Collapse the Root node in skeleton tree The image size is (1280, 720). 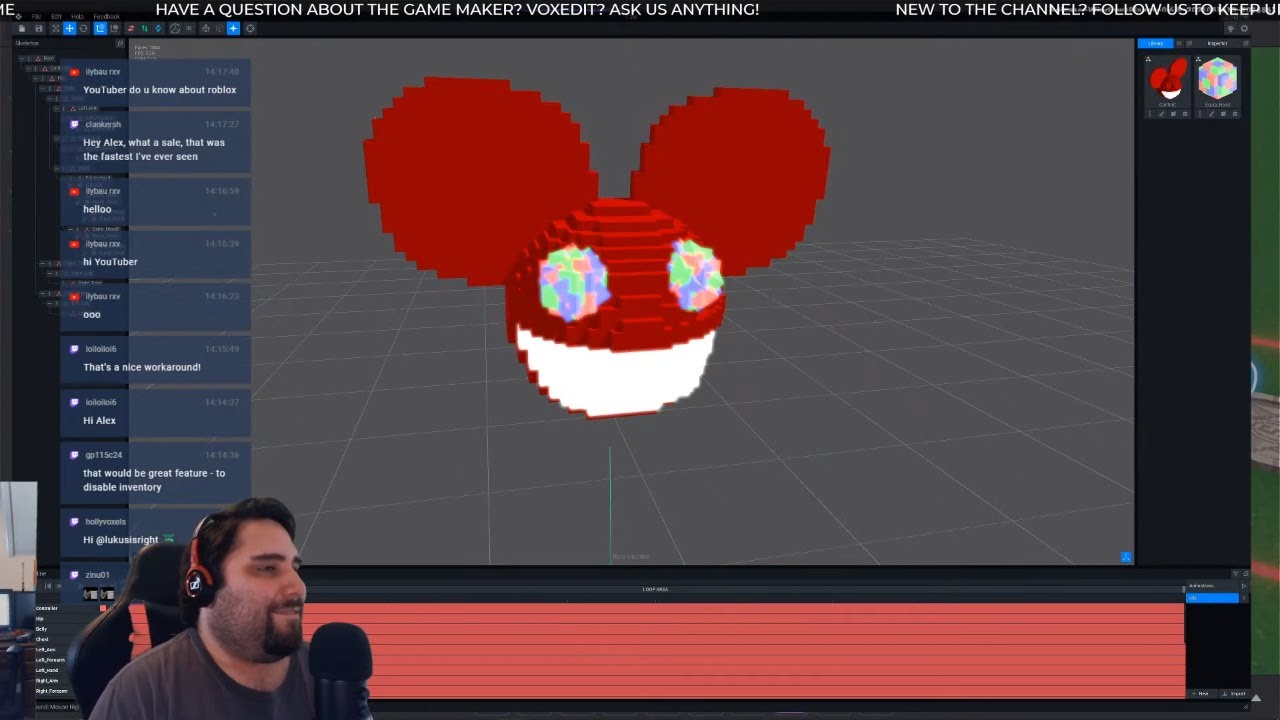click(x=21, y=59)
